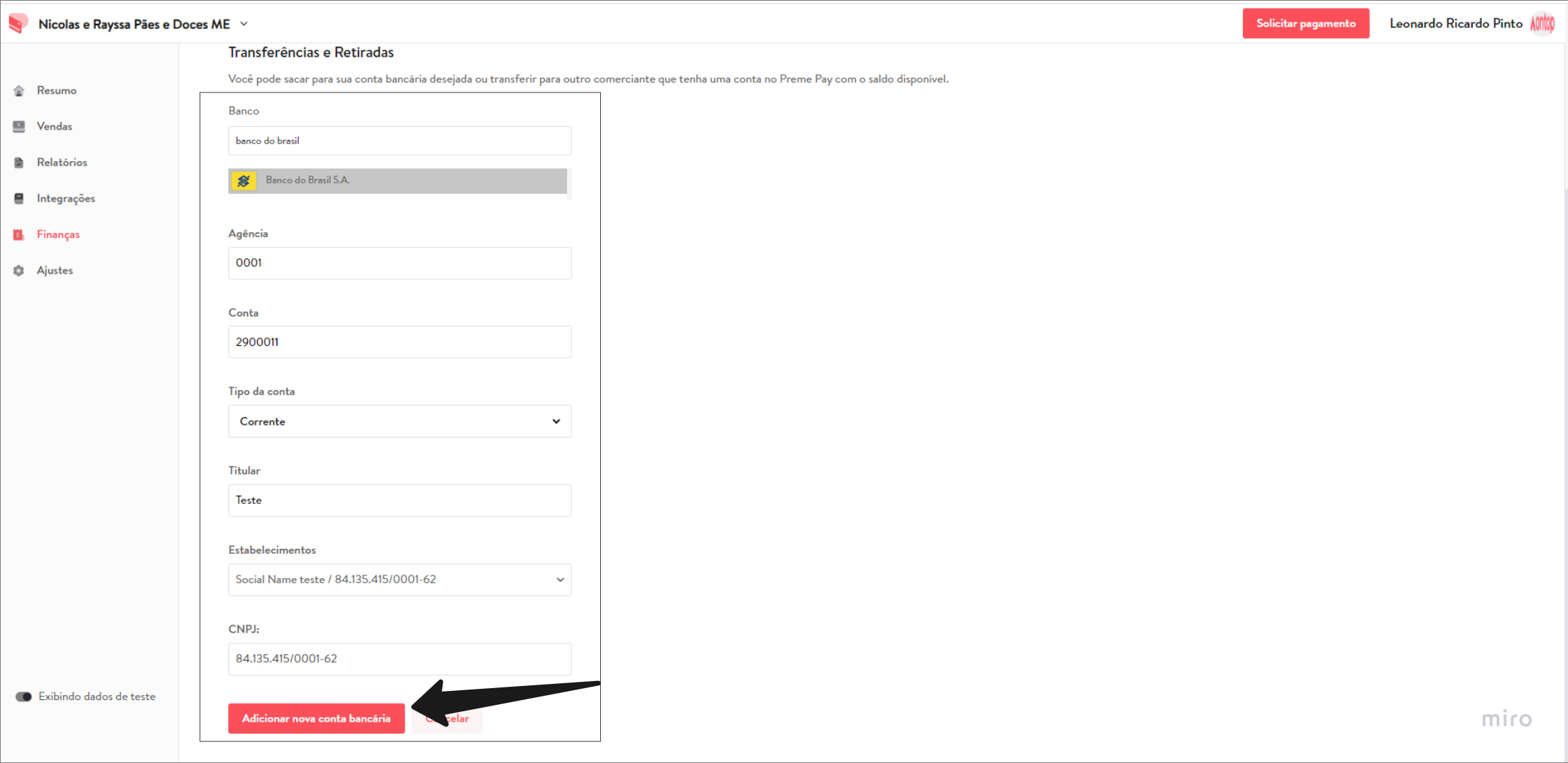This screenshot has height=763, width=1568.
Task: Open the user avatar at top right
Action: [x=1542, y=24]
